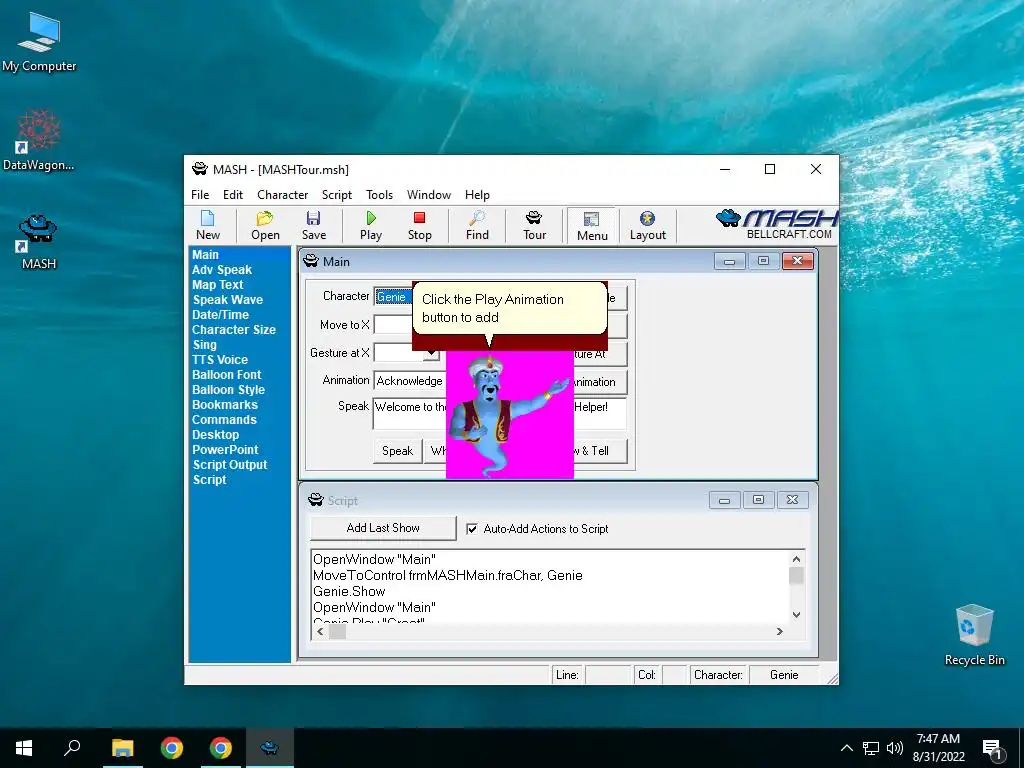Open PowerPoint from the sidebar

point(225,450)
